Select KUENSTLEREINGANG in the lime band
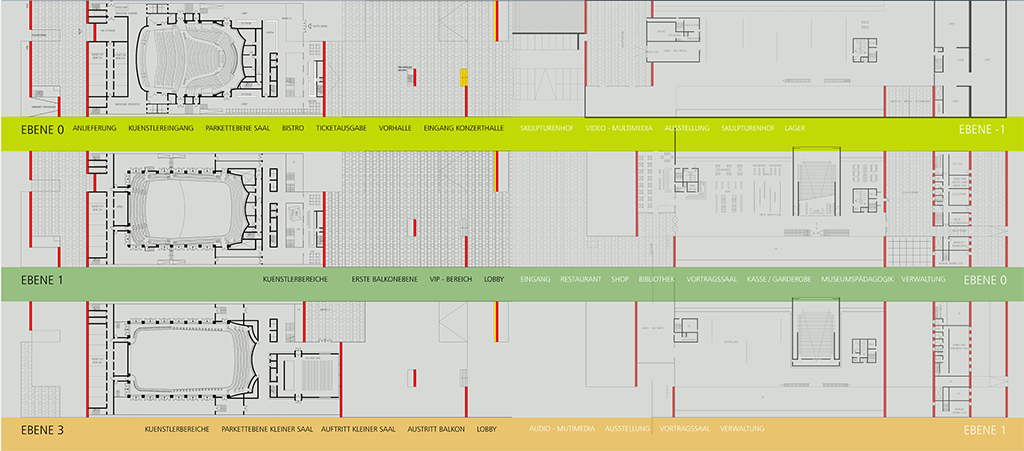 pyautogui.click(x=161, y=129)
